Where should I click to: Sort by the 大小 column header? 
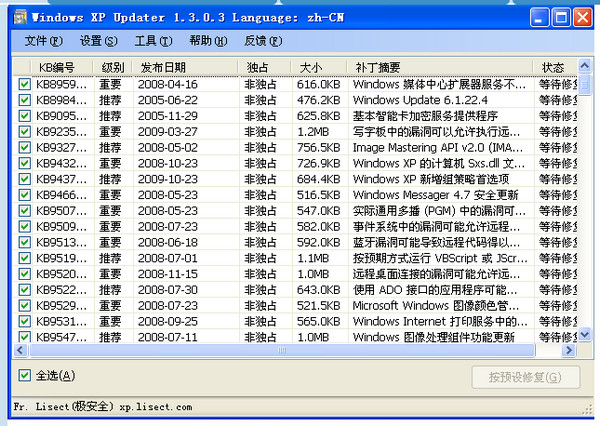(319, 67)
